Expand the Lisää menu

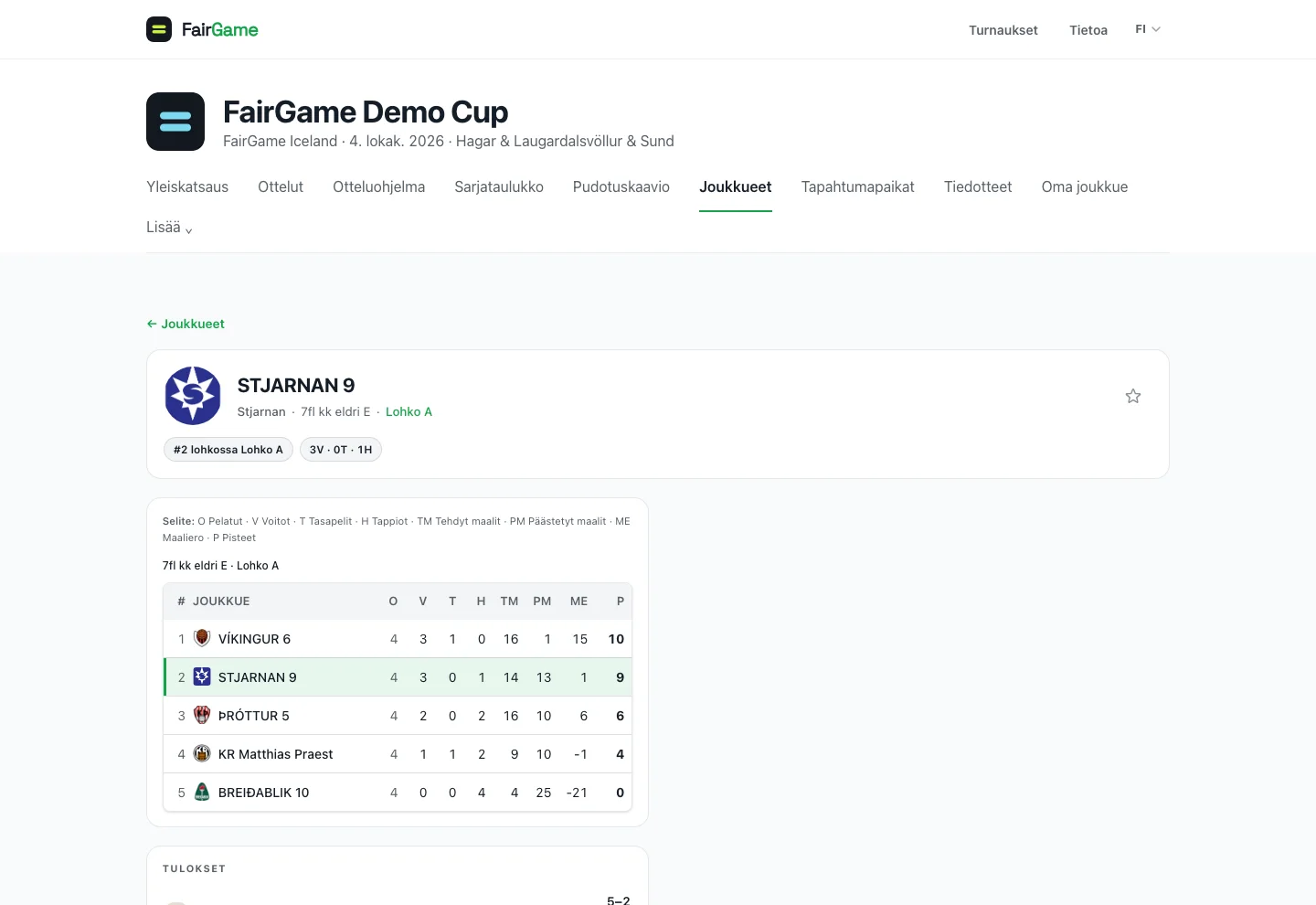169,228
